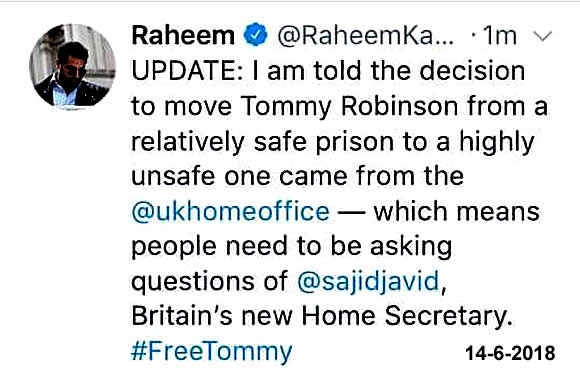580x378 pixels.
Task: Click the 'people need to be asking' line
Action: point(291,247)
